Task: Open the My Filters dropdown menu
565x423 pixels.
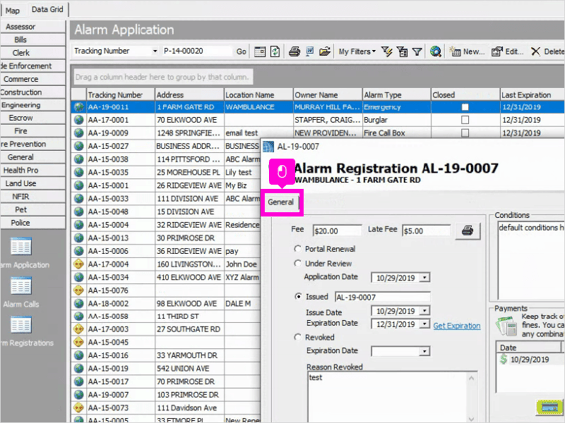Action: tap(357, 52)
